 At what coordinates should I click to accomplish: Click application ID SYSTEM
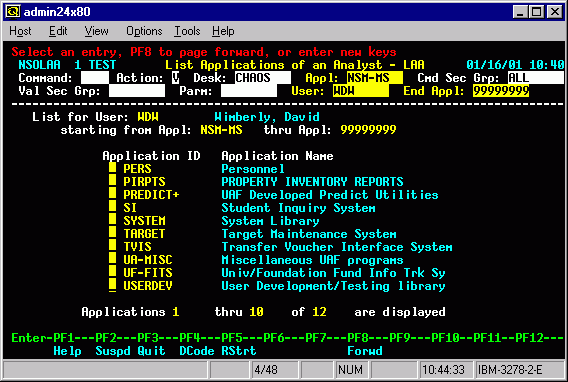[x=144, y=221]
